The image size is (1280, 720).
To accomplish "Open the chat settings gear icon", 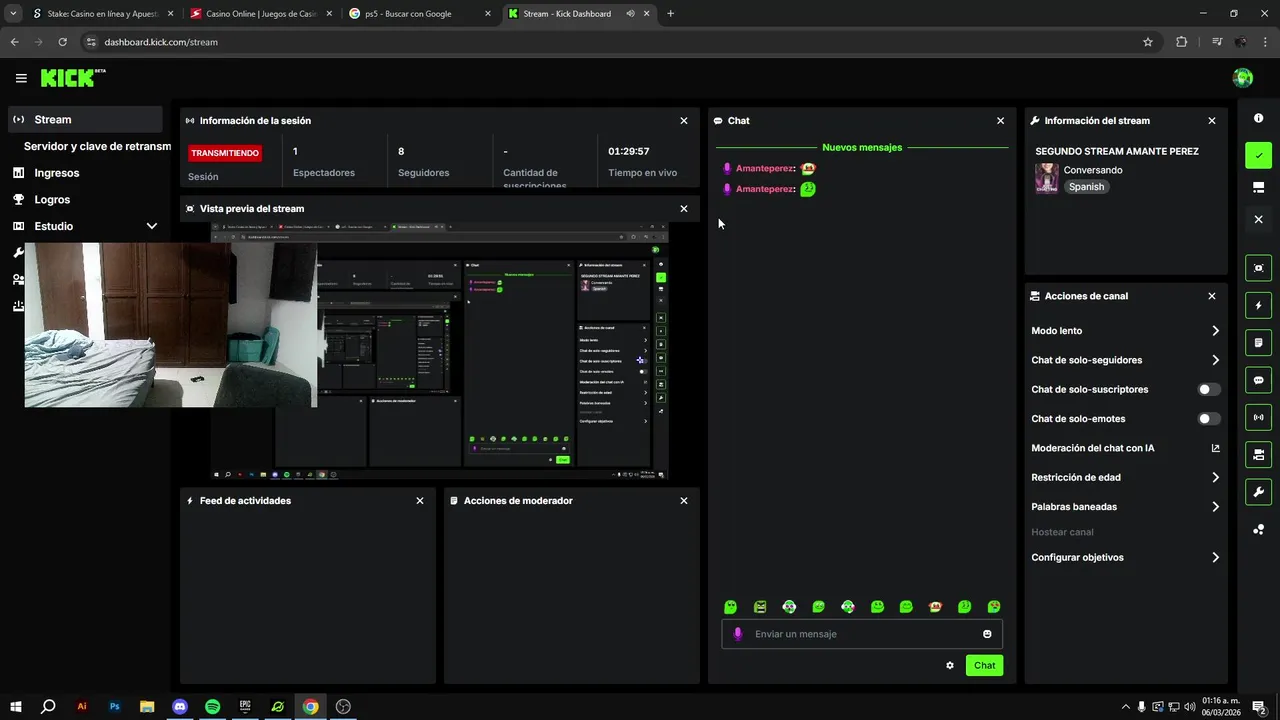I will (950, 665).
